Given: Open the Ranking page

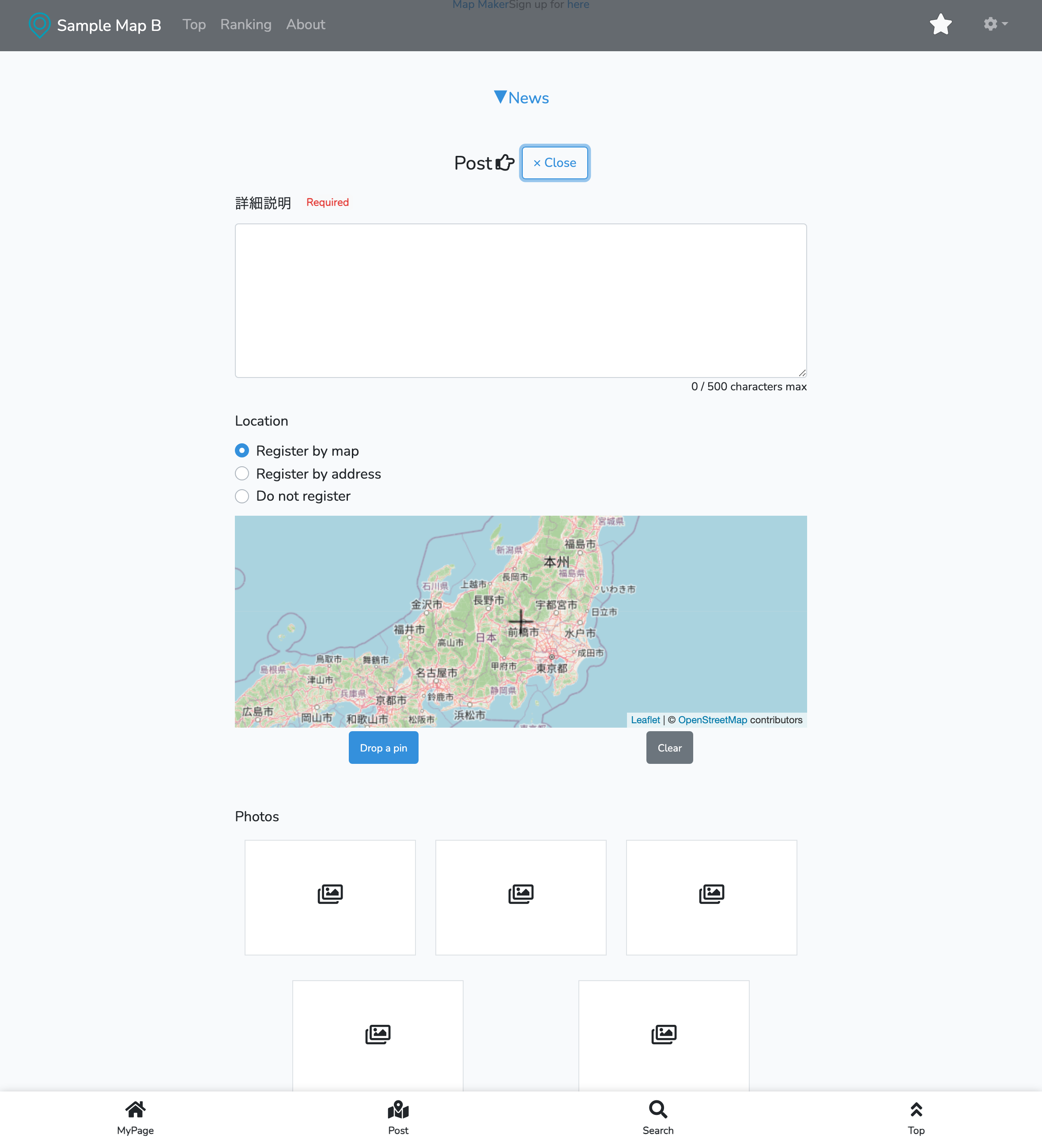Looking at the screenshot, I should 246,24.
